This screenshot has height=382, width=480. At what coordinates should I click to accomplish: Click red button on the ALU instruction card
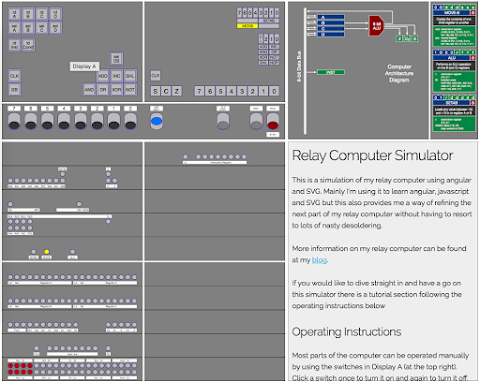click(x=473, y=58)
